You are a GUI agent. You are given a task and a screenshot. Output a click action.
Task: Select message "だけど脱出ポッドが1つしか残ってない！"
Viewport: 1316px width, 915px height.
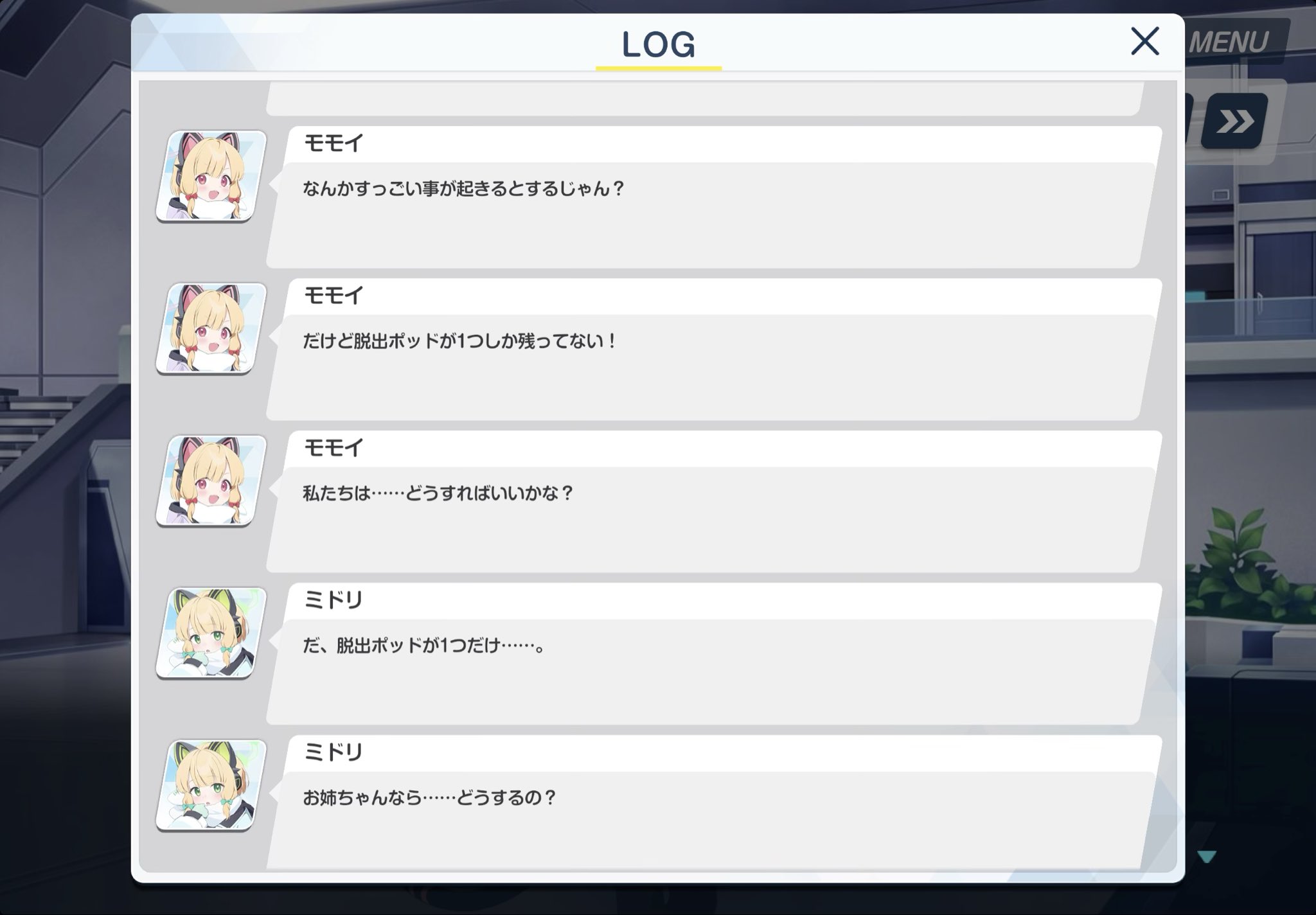[x=459, y=341]
